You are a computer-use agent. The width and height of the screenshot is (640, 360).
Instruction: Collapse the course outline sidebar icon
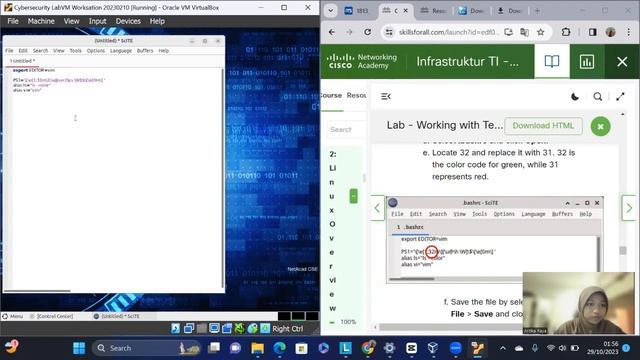386,96
